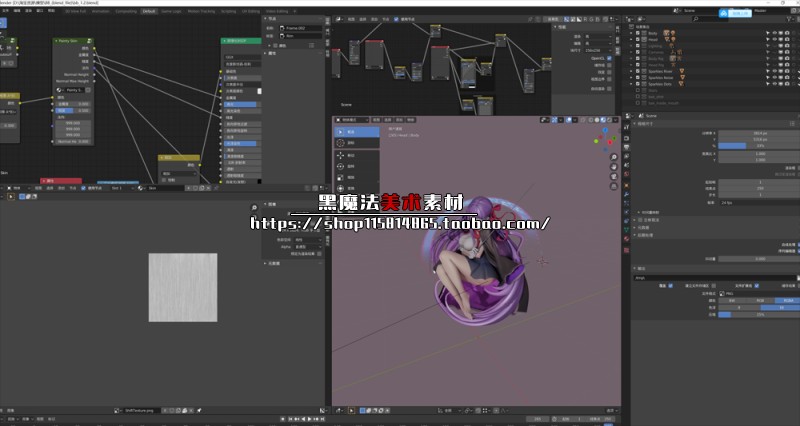Open Modifier wrench properties tab

click(627, 194)
